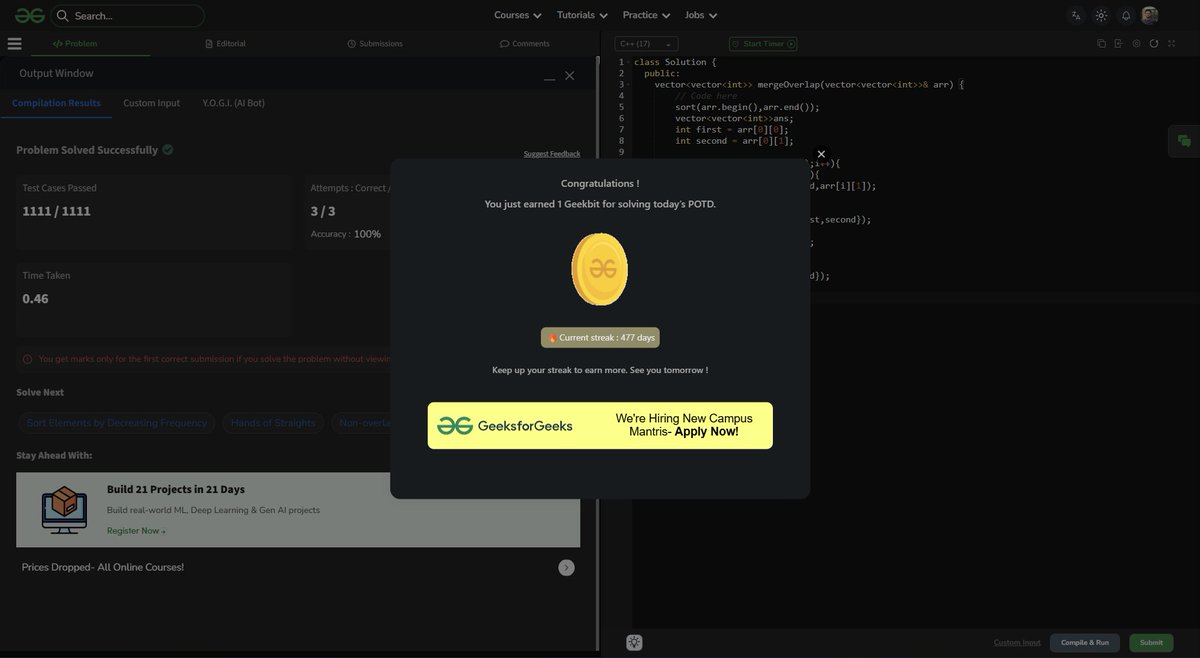Open the Y.O.G.I. (AI Bot) tab
The height and width of the screenshot is (658, 1200).
point(234,103)
